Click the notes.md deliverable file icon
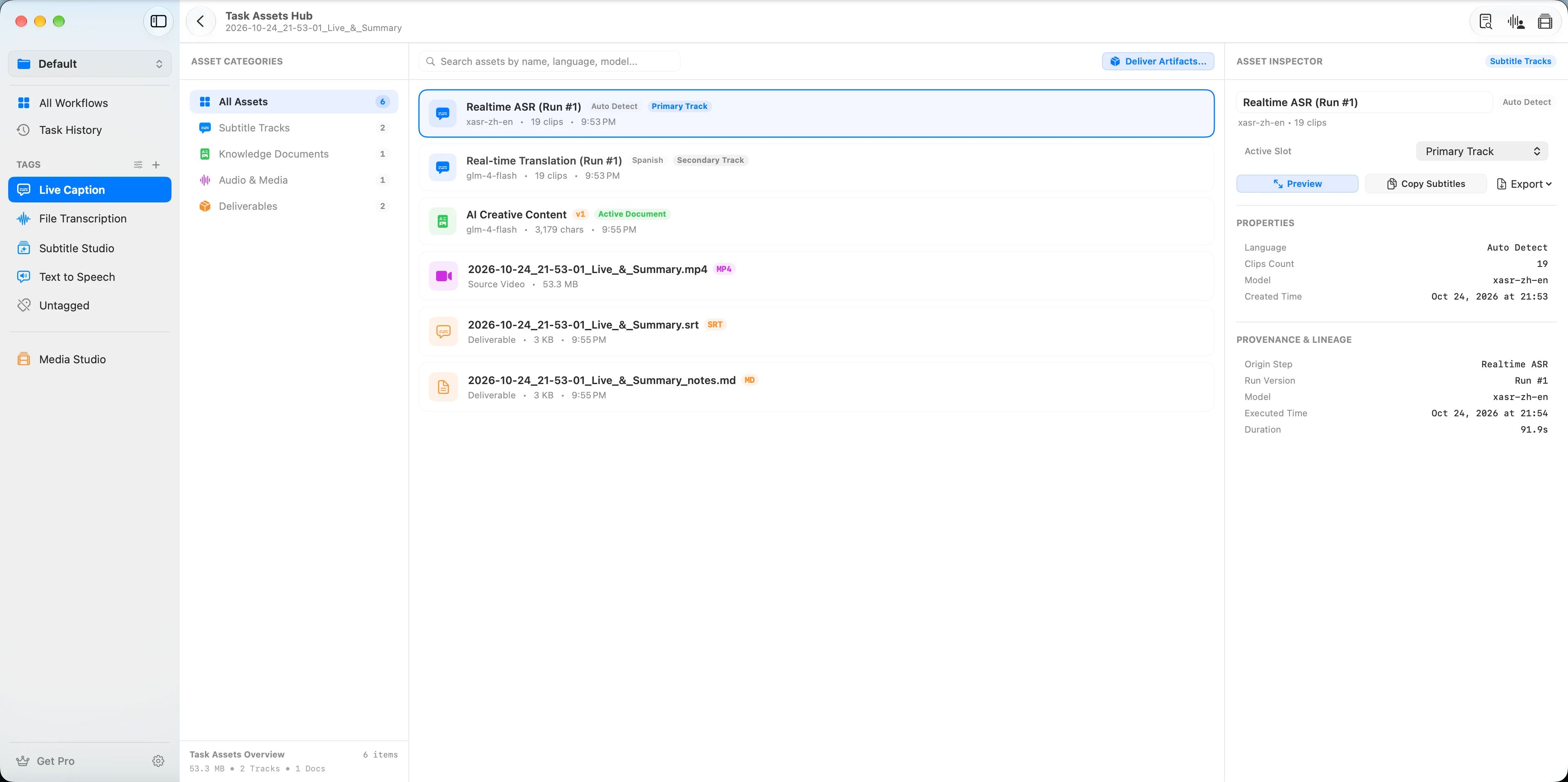The height and width of the screenshot is (782, 1568). (x=443, y=387)
